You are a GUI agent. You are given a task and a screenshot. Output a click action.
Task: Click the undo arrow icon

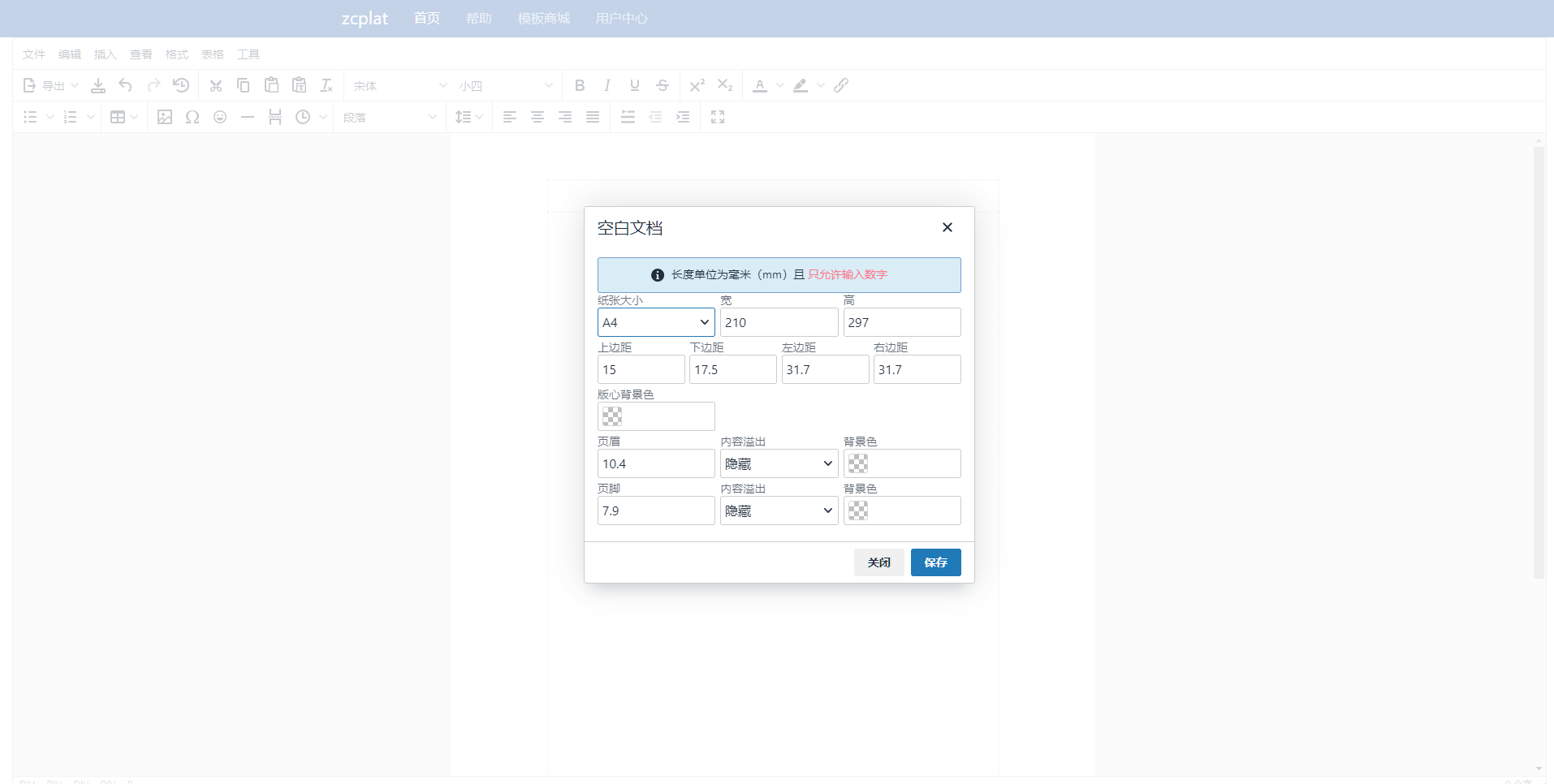126,85
